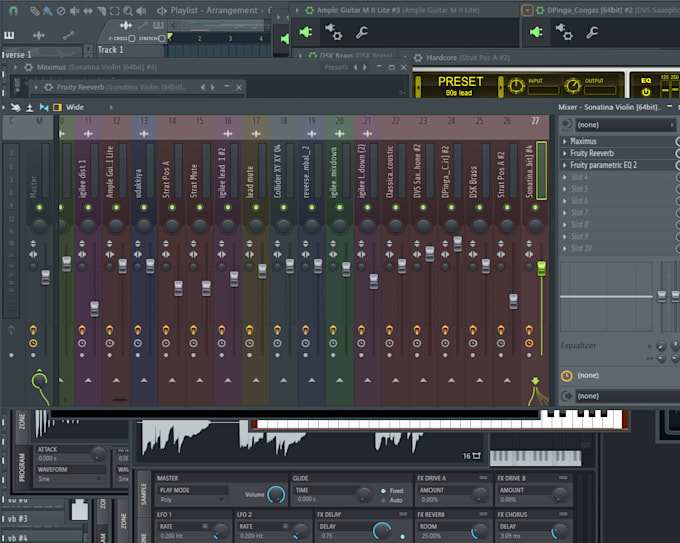Mute Sonatina track 27 green light
Viewport: 680px width, 543px height.
click(x=535, y=207)
